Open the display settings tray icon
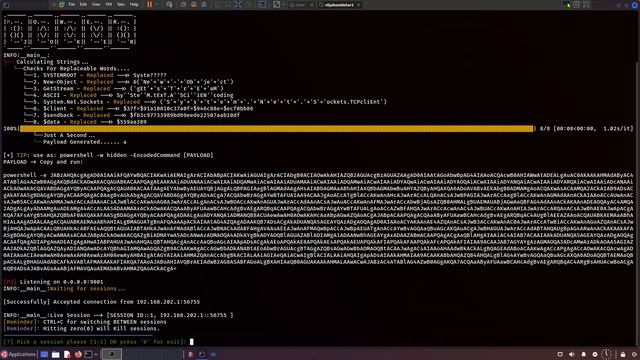 click(560, 354)
